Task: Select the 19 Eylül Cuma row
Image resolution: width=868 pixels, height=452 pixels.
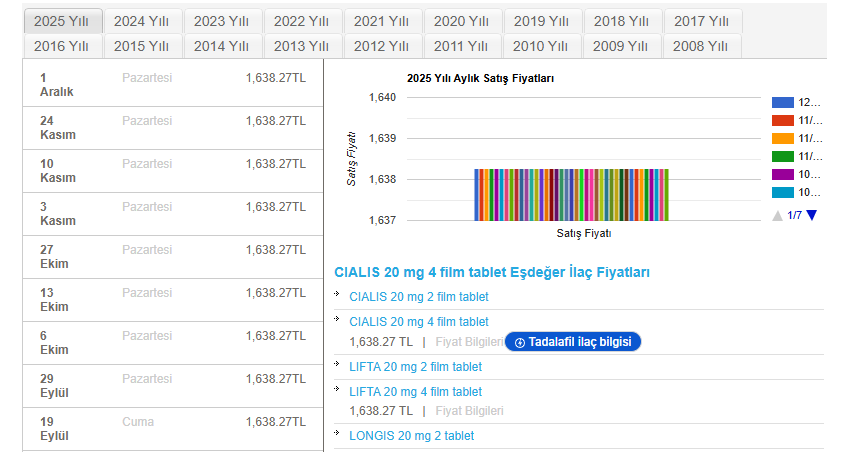Action: pos(173,429)
